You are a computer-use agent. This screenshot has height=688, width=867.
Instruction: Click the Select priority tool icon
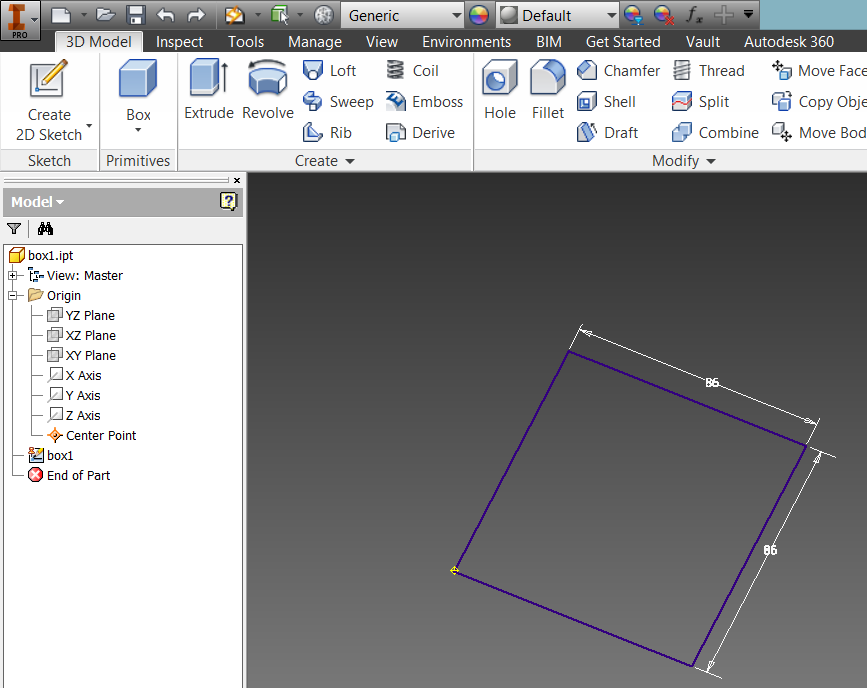(x=280, y=15)
